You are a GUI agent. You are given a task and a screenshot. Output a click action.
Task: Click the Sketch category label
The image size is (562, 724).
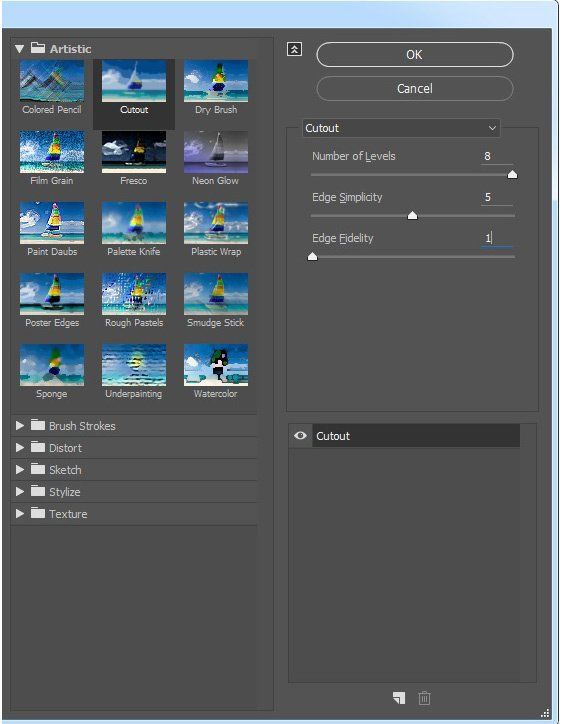(65, 470)
